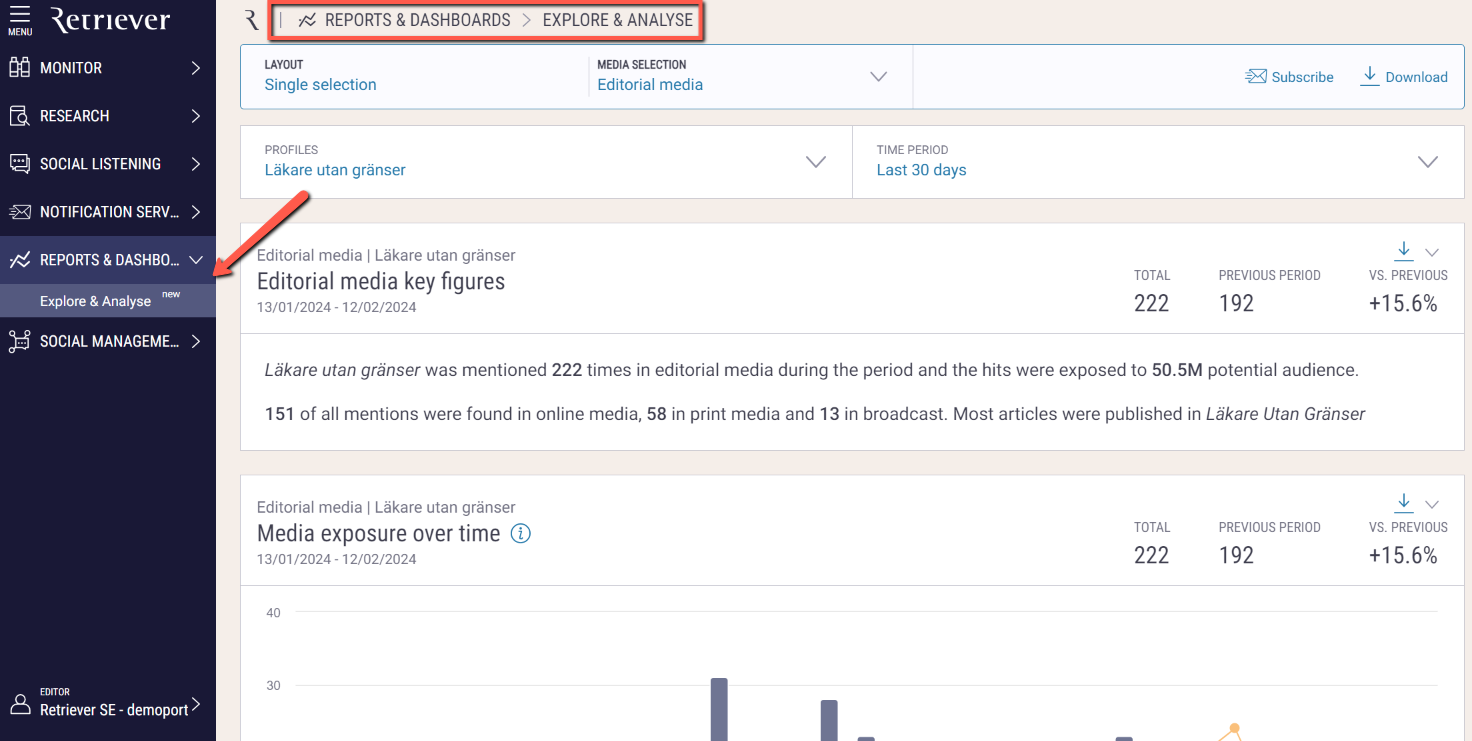This screenshot has height=741, width=1472.
Task: Click the 'new' badge beside Explore & Analyse
Action: (171, 294)
